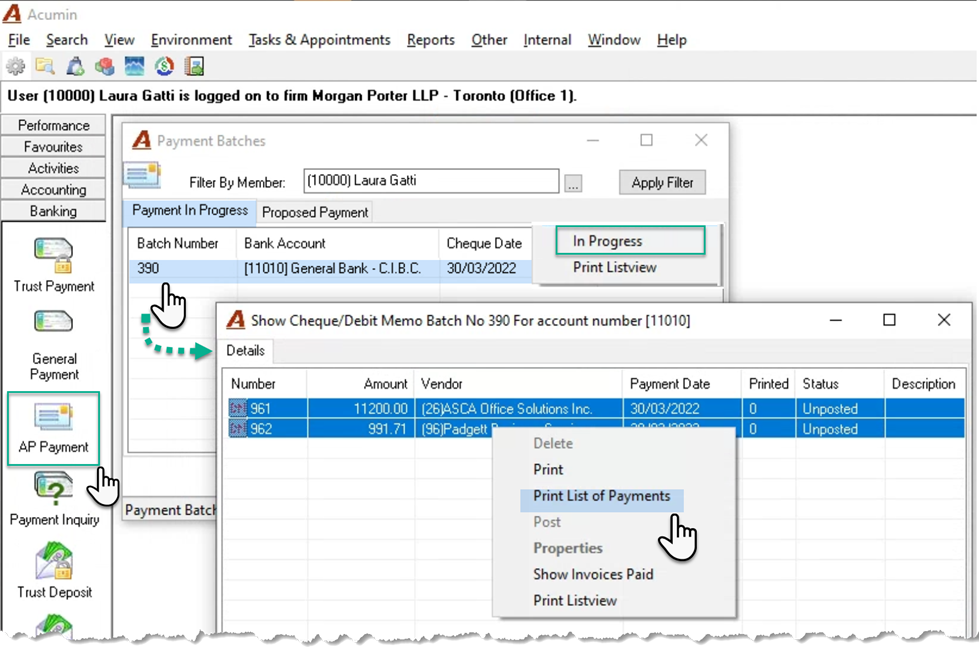
Task: Open Trust Deposit from the sidebar
Action: pyautogui.click(x=54, y=570)
